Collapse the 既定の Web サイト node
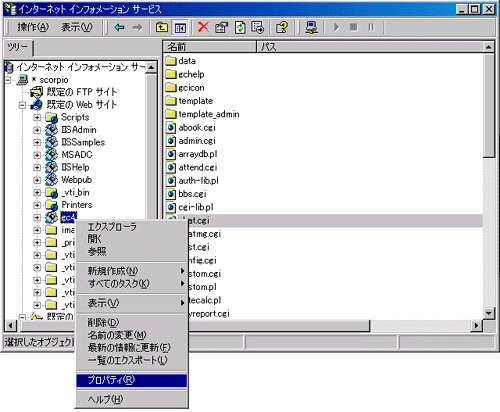 click(x=22, y=105)
